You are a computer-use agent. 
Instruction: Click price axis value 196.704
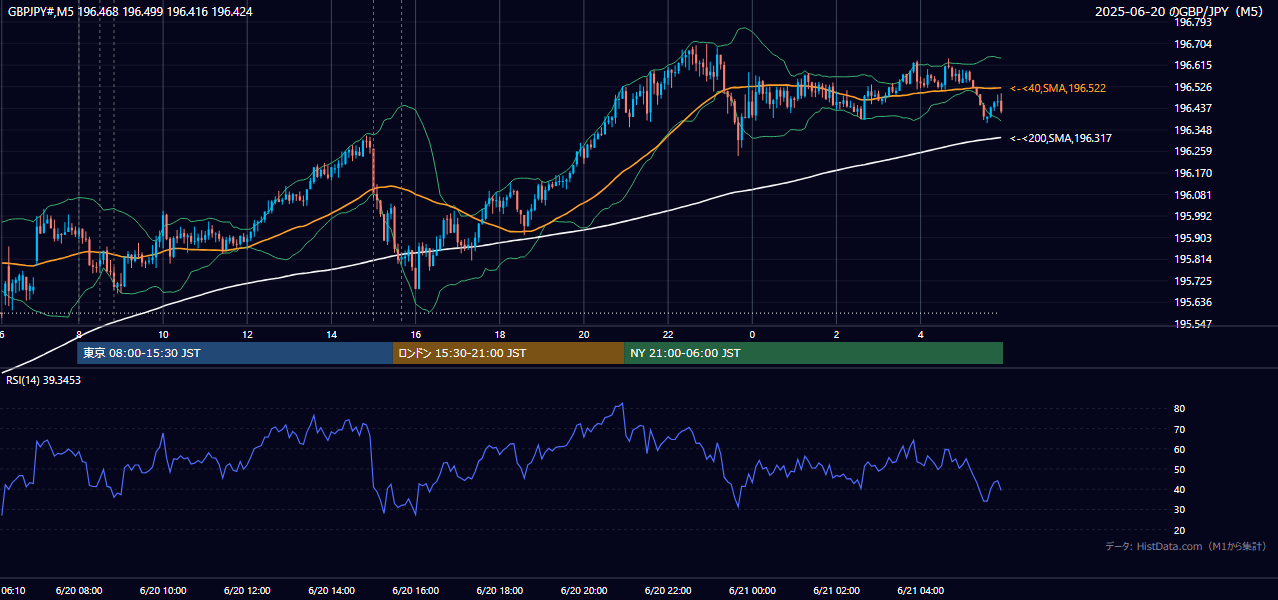pyautogui.click(x=1193, y=44)
